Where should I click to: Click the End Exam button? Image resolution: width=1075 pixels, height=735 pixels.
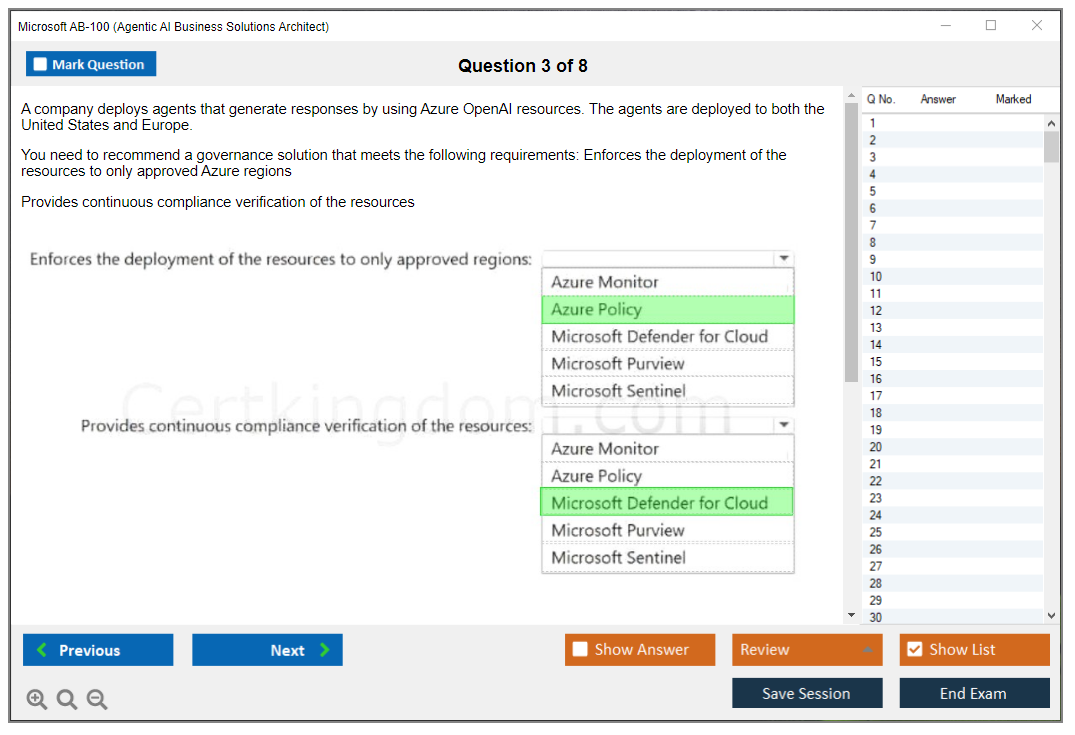(x=974, y=693)
